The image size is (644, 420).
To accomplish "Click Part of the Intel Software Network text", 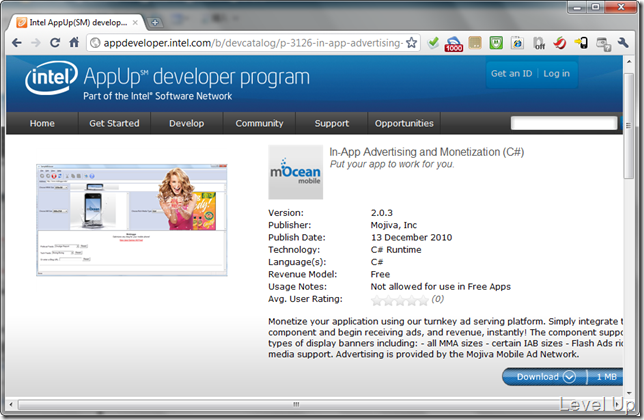I will coord(157,96).
